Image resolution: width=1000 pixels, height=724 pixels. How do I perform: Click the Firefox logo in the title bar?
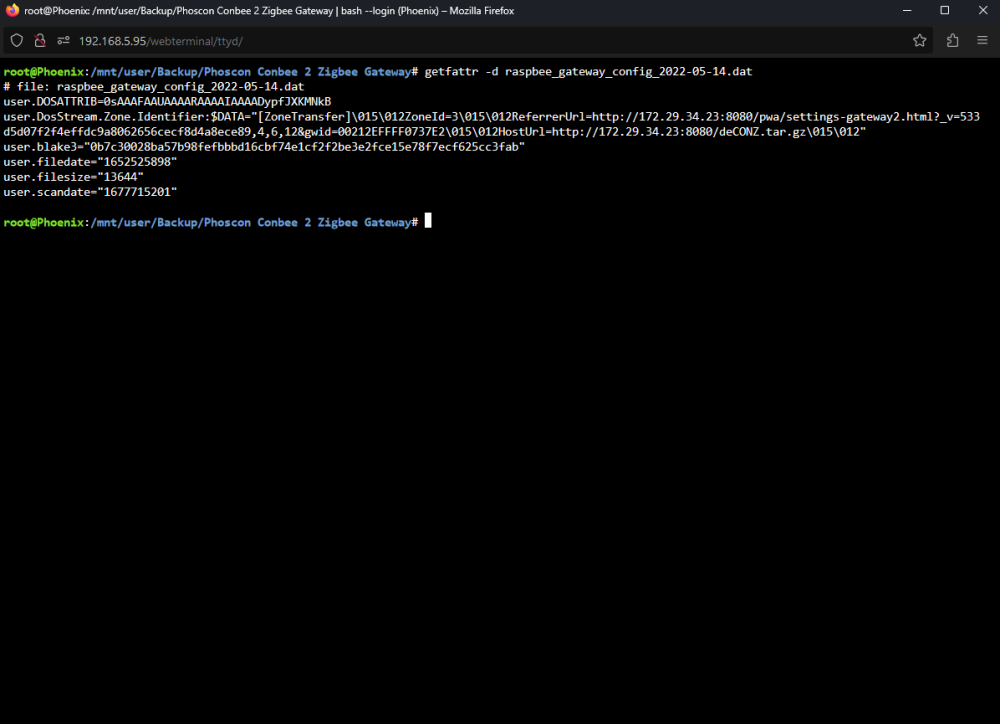12,10
